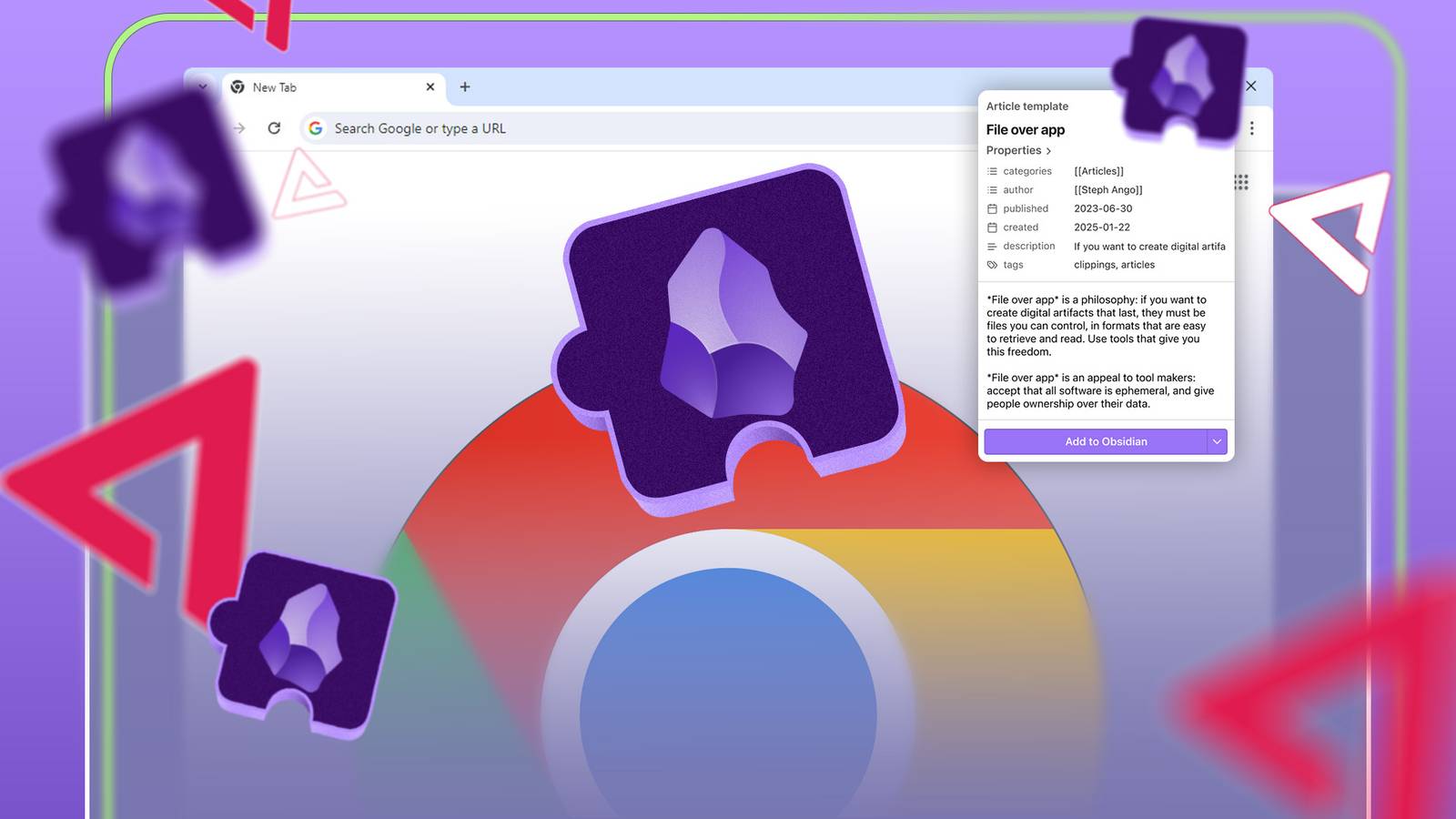The width and height of the screenshot is (1456, 819).
Task: Open the Add to Obsidian dropdown chevron
Action: click(1217, 441)
